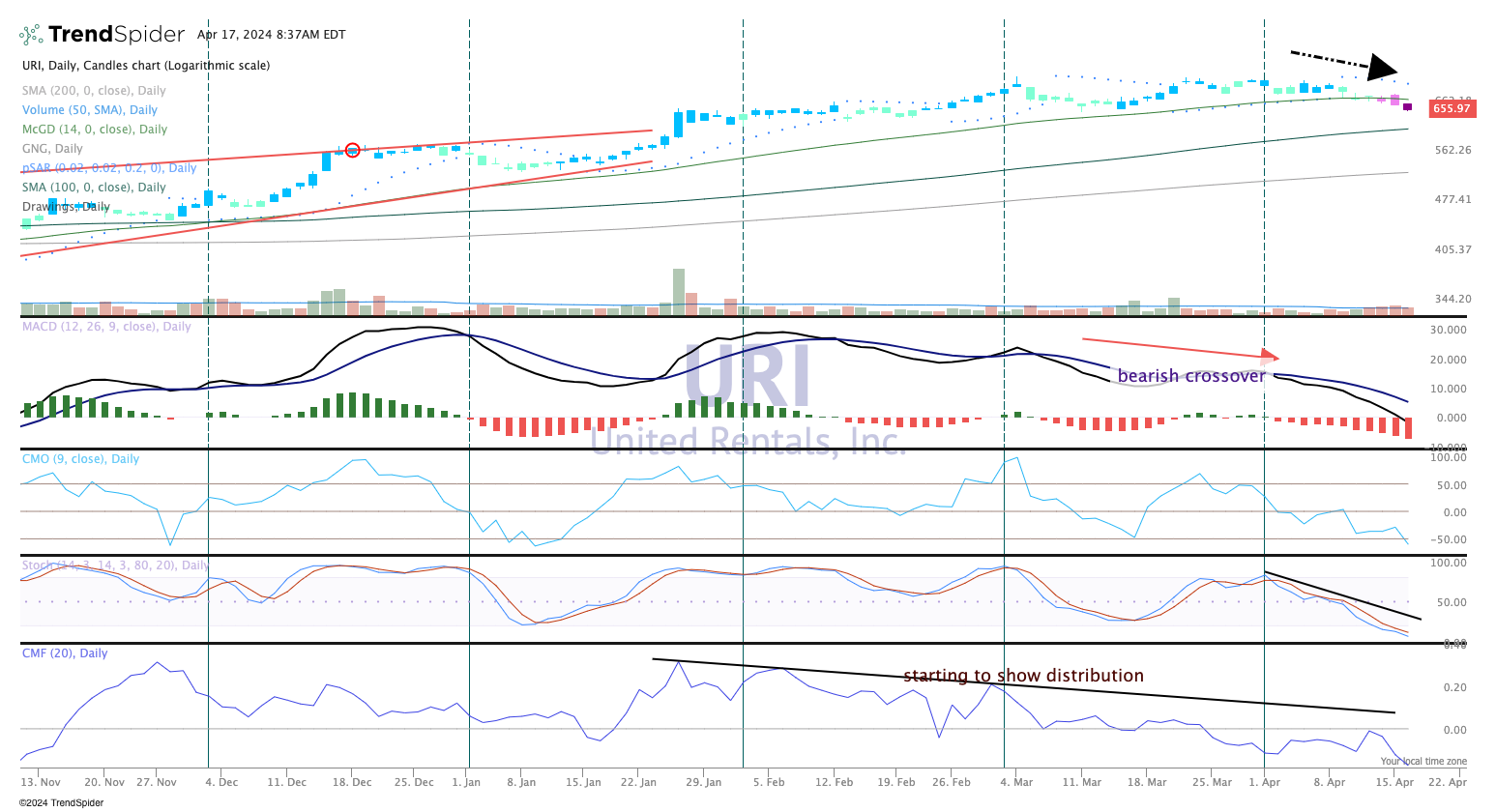Viewport: 1496px width, 812px height.
Task: Click the '15. Apr' date axis label
Action: pyautogui.click(x=1394, y=782)
